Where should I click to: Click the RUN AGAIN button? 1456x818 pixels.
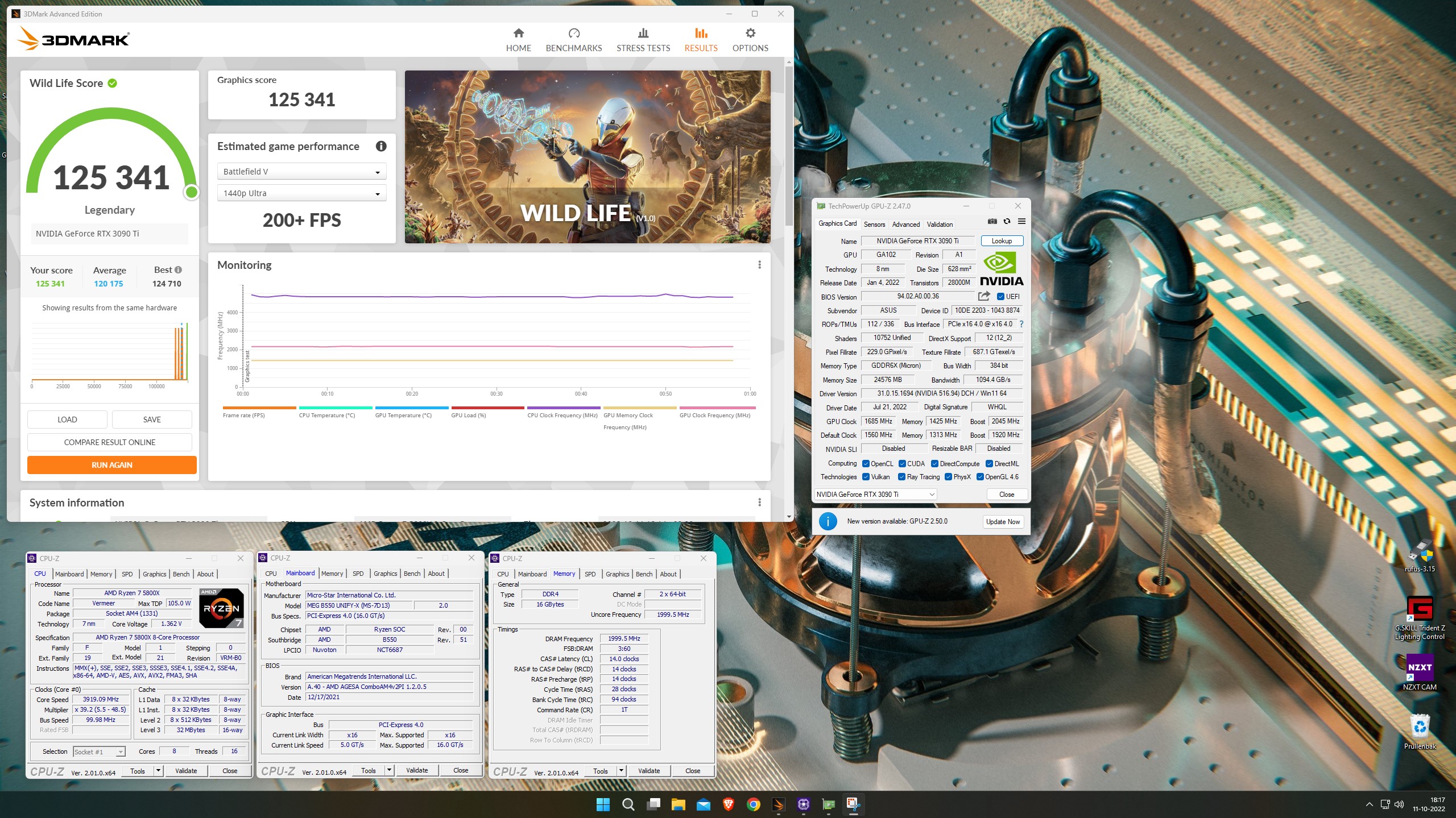(112, 465)
